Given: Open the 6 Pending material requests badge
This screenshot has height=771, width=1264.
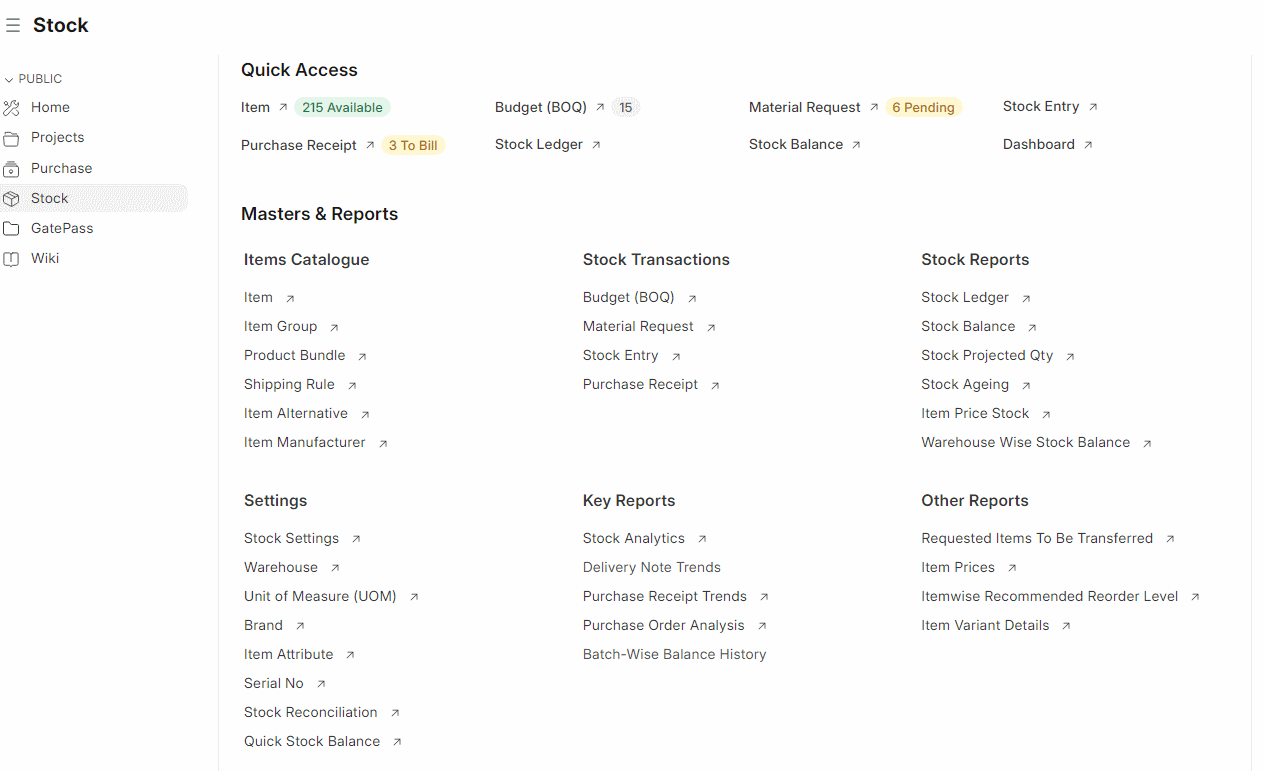Looking at the screenshot, I should coord(923,108).
